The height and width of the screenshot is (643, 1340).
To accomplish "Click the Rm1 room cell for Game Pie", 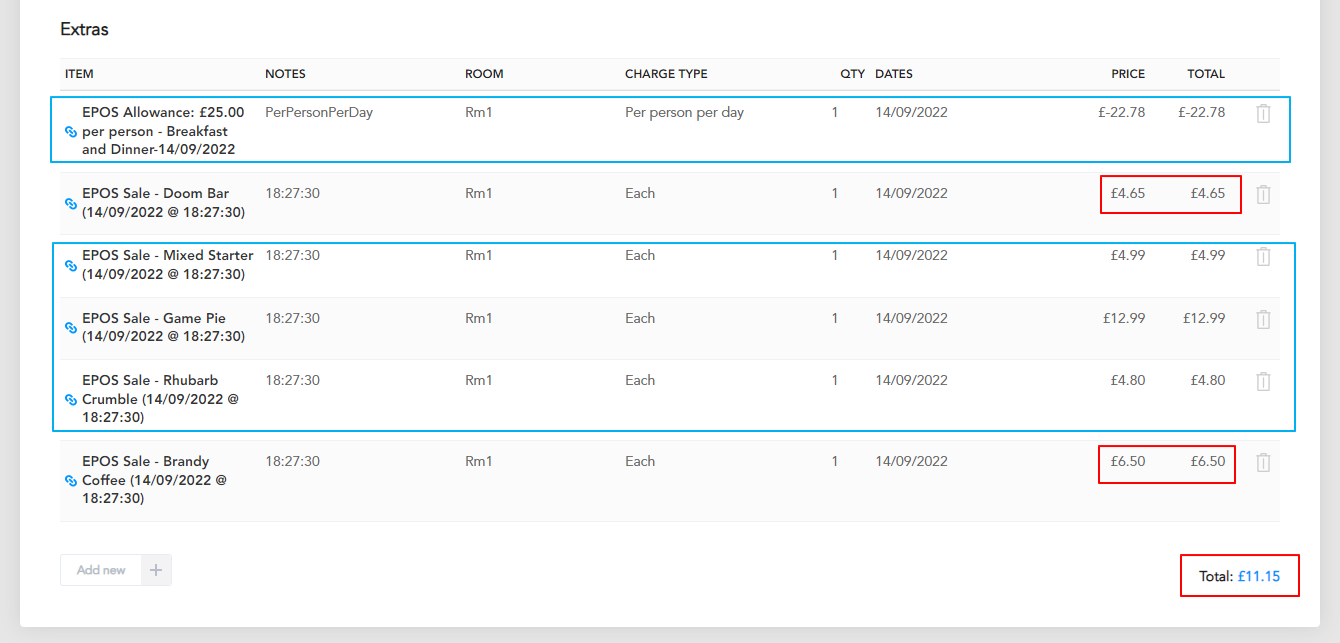I will pos(479,319).
